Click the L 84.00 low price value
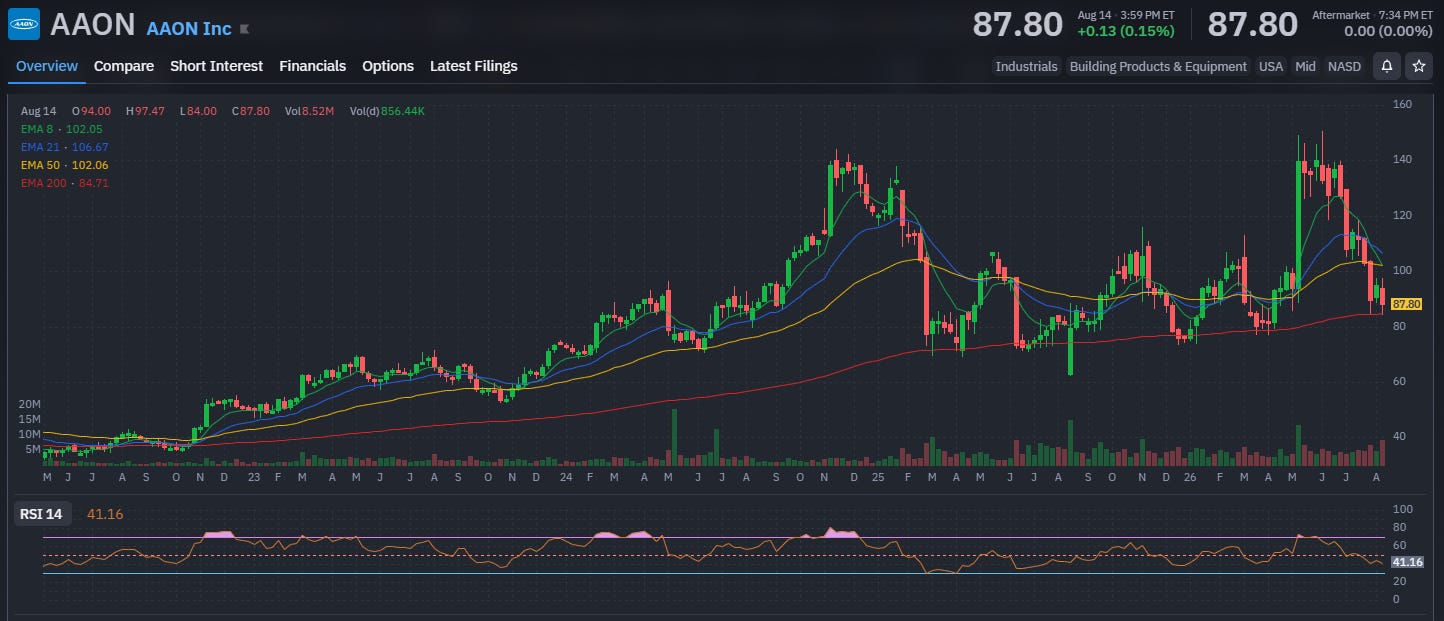Image resolution: width=1444 pixels, height=621 pixels. pos(198,111)
